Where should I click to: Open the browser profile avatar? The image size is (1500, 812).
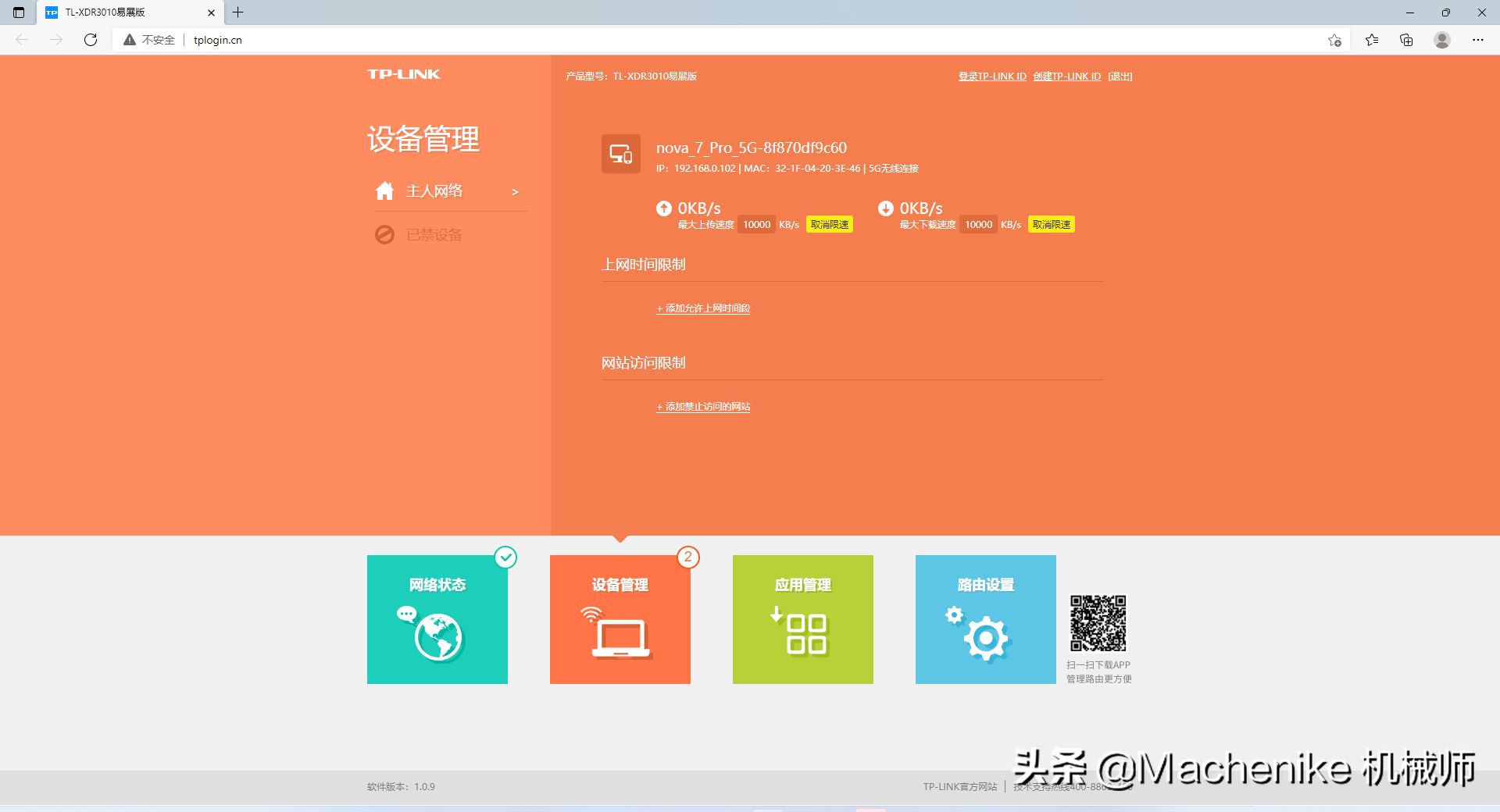pyautogui.click(x=1442, y=40)
